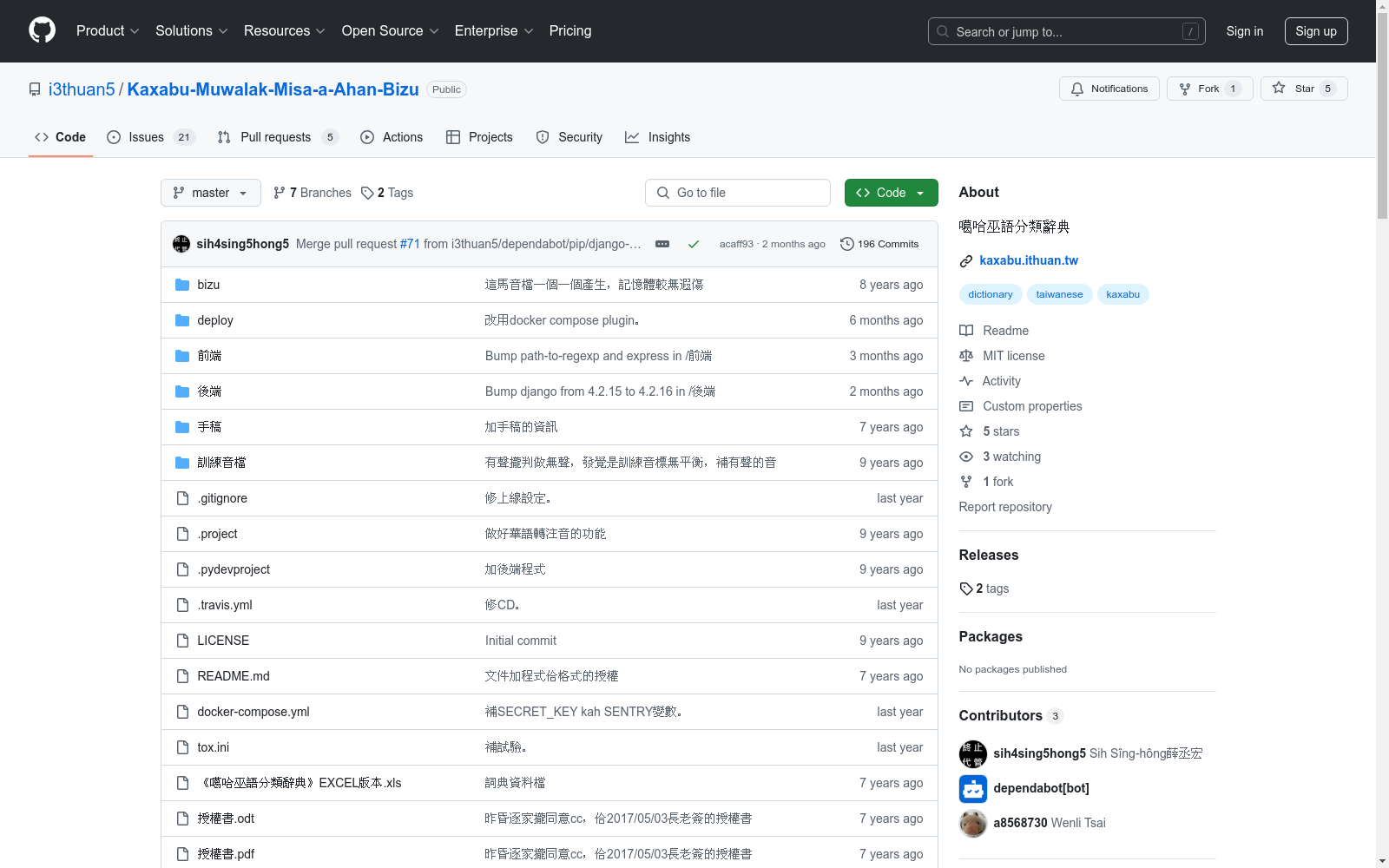Switch to the Pull requests tab
The image size is (1389, 868).
(277, 137)
